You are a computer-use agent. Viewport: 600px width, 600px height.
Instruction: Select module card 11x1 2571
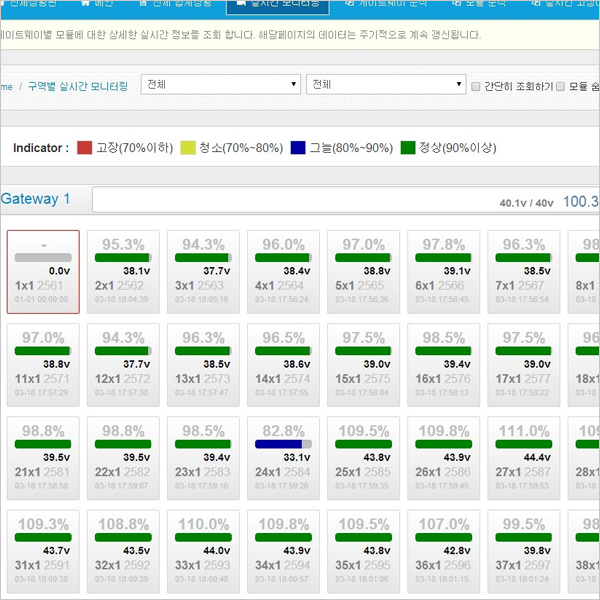pos(43,365)
